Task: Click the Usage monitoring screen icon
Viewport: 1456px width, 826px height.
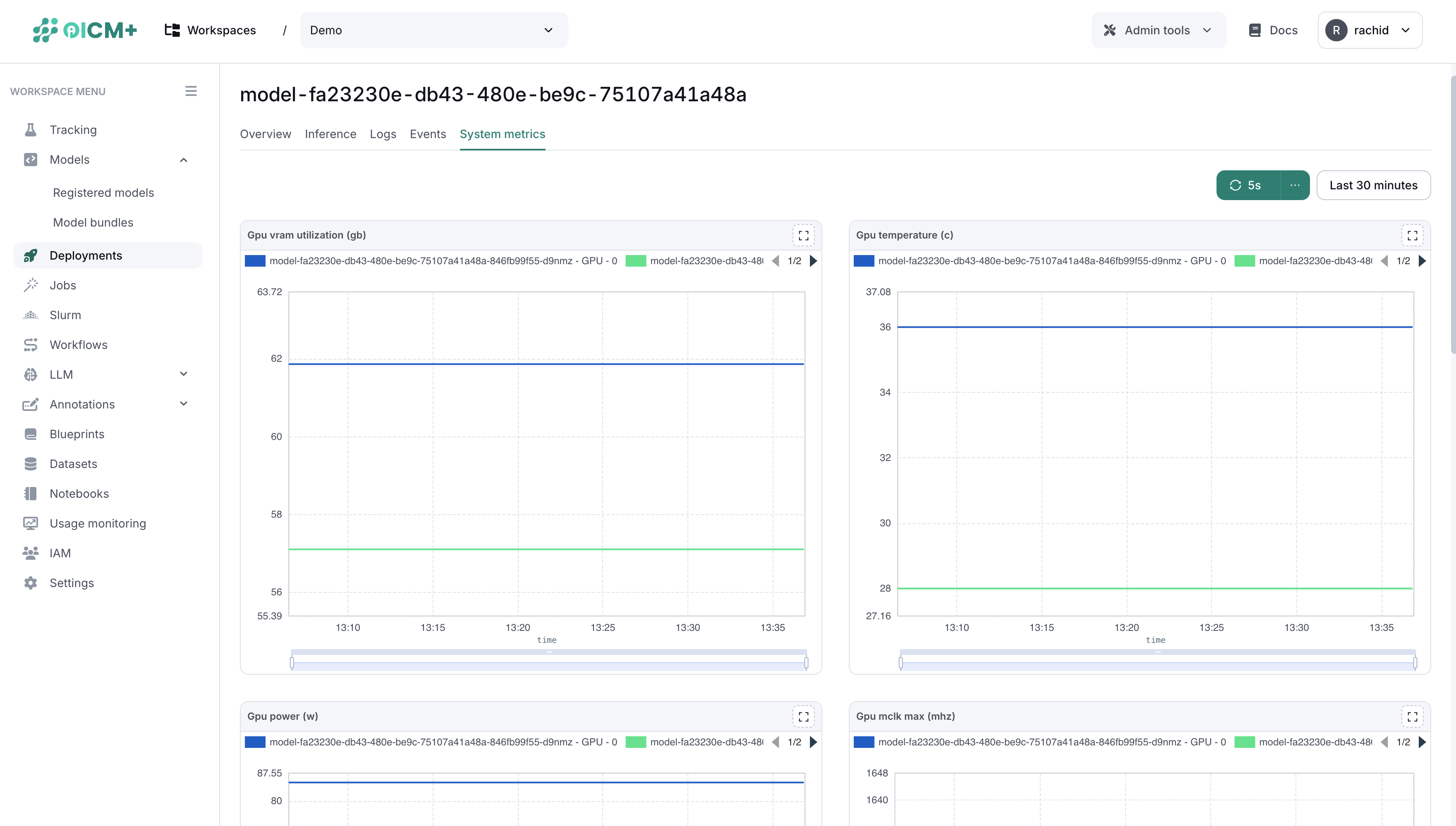Action: 31,523
